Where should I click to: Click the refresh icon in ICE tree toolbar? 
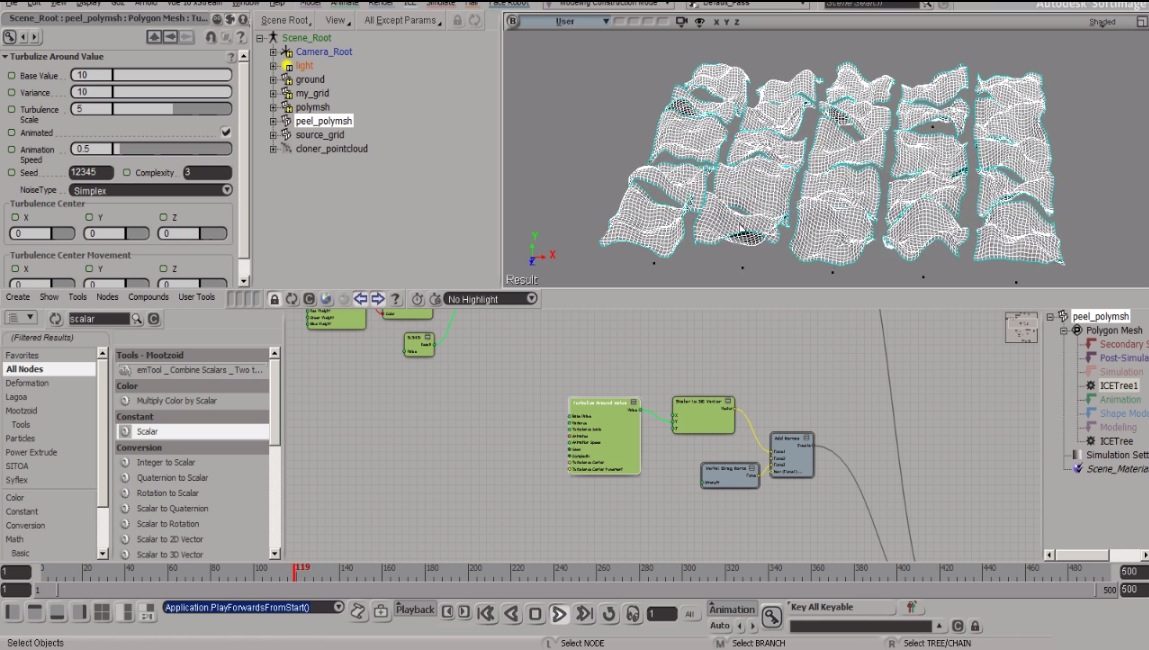pyautogui.click(x=291, y=299)
